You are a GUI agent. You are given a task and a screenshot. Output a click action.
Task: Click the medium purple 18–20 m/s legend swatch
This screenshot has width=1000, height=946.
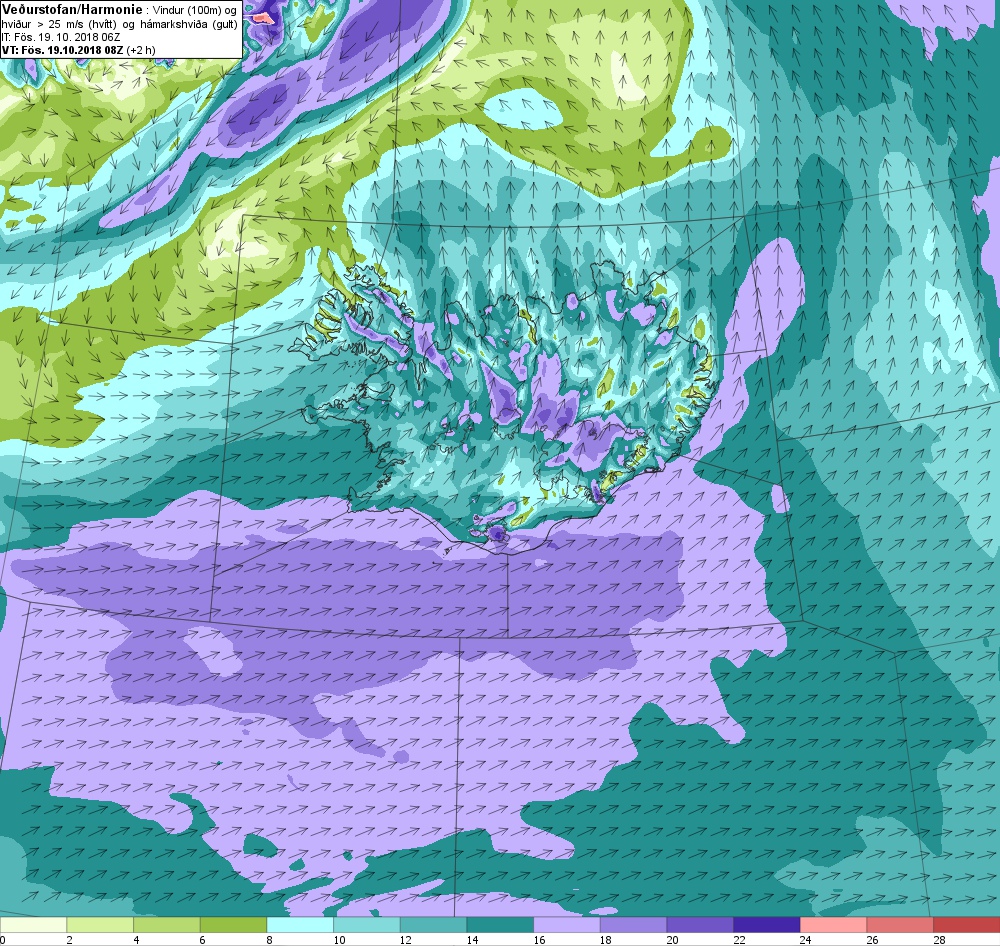[x=633, y=925]
